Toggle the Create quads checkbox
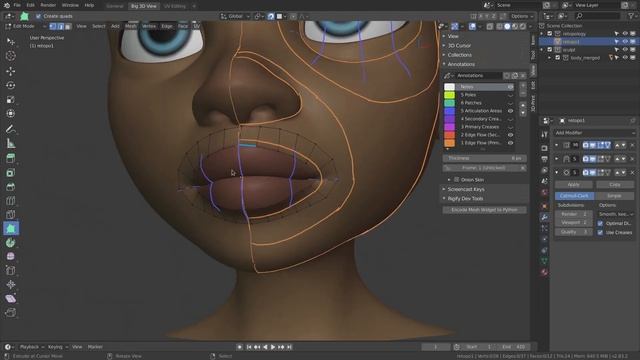 click(38, 16)
